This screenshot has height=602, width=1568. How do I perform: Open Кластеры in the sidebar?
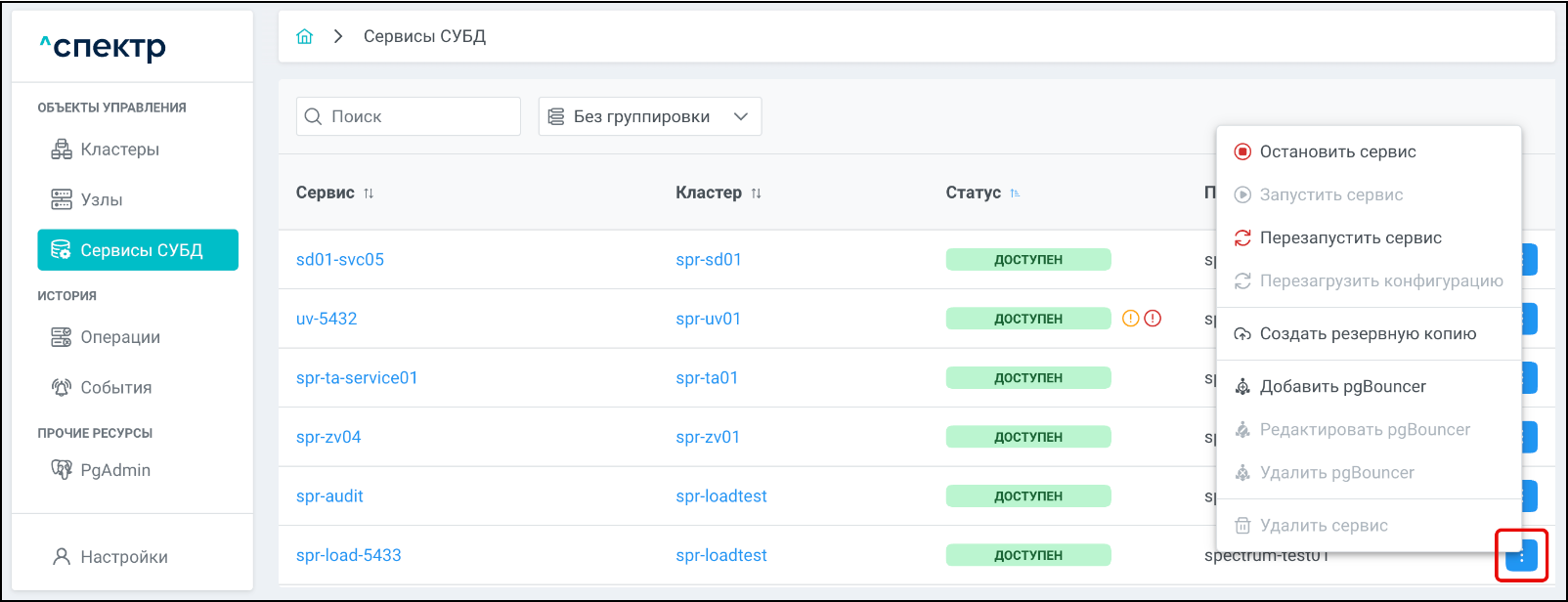coord(119,150)
